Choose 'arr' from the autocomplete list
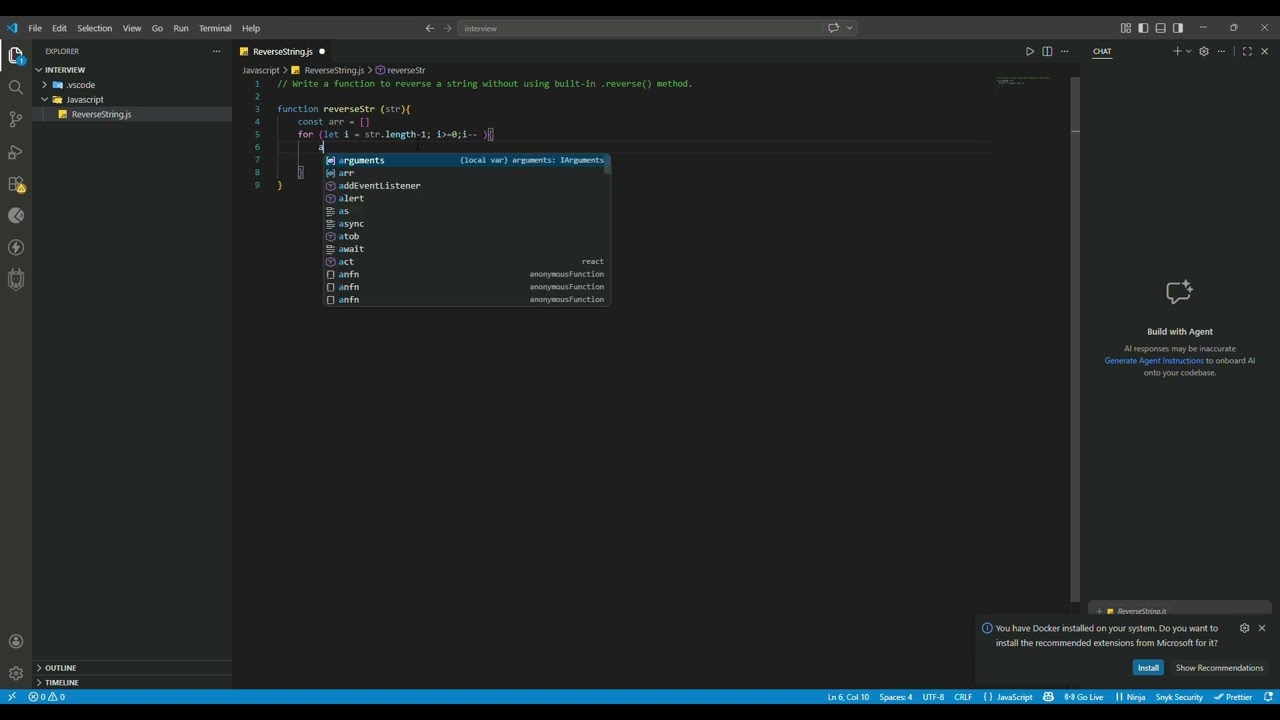 click(466, 173)
